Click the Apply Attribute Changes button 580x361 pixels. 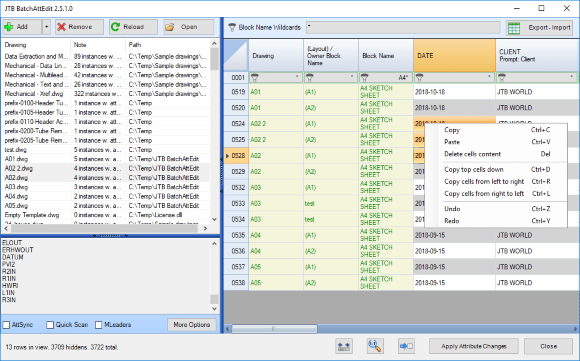(473, 347)
